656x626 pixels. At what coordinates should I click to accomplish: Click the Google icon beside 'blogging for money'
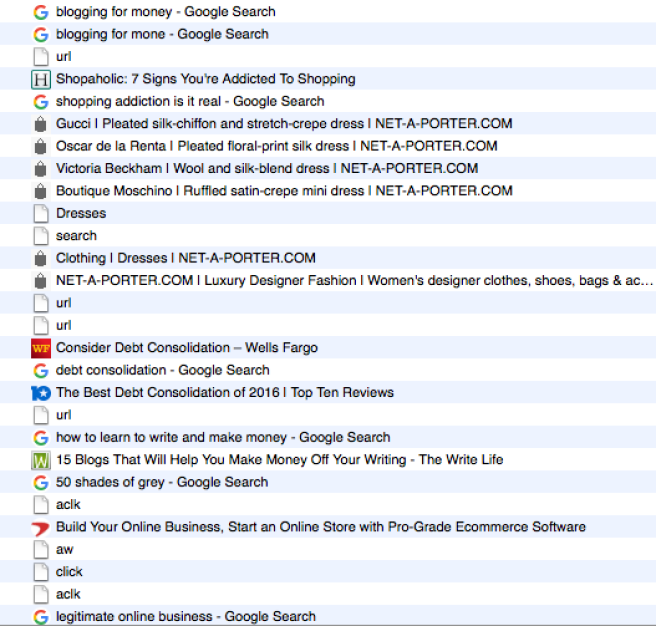pyautogui.click(x=40, y=12)
